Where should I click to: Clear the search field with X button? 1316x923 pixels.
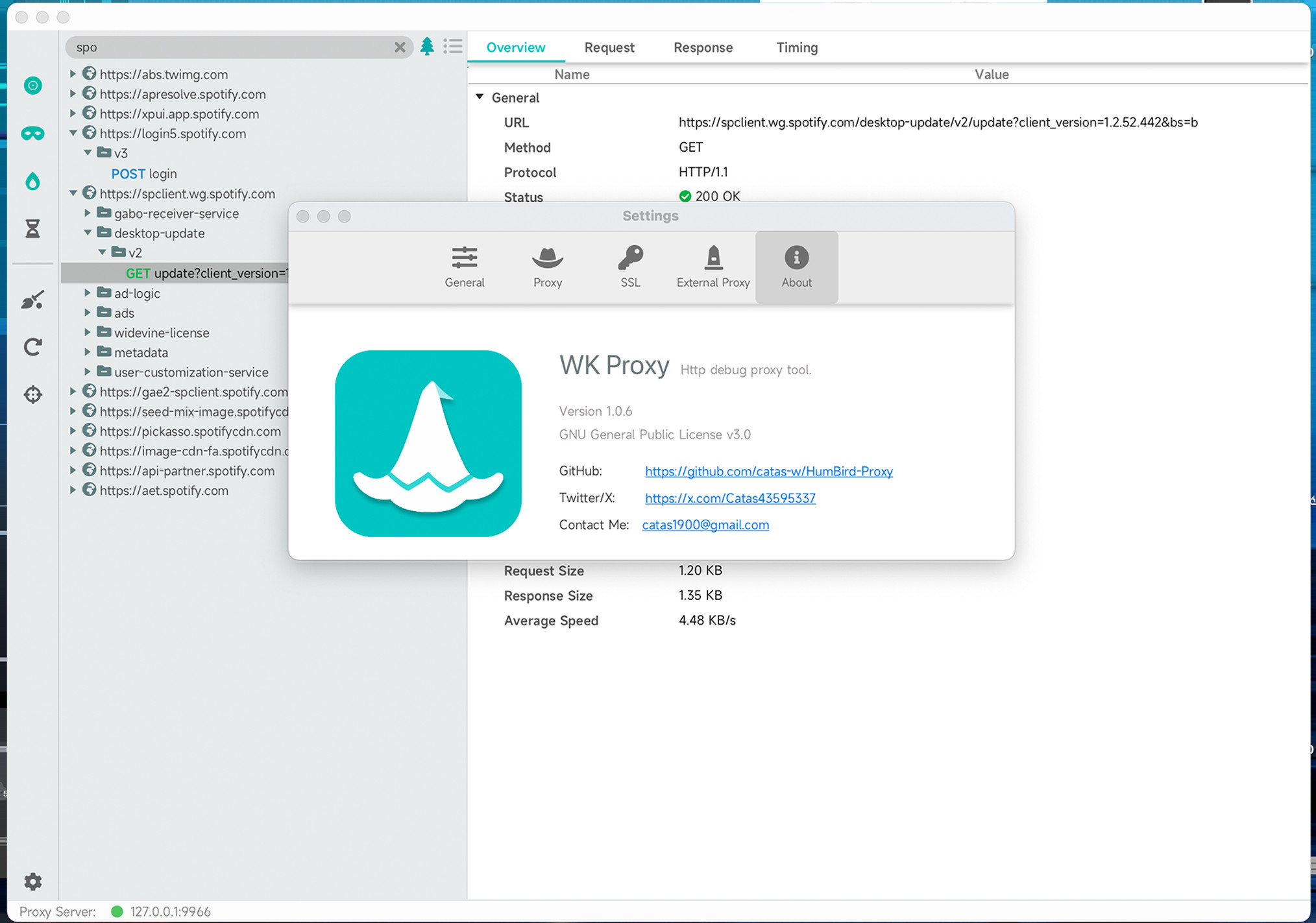click(400, 47)
